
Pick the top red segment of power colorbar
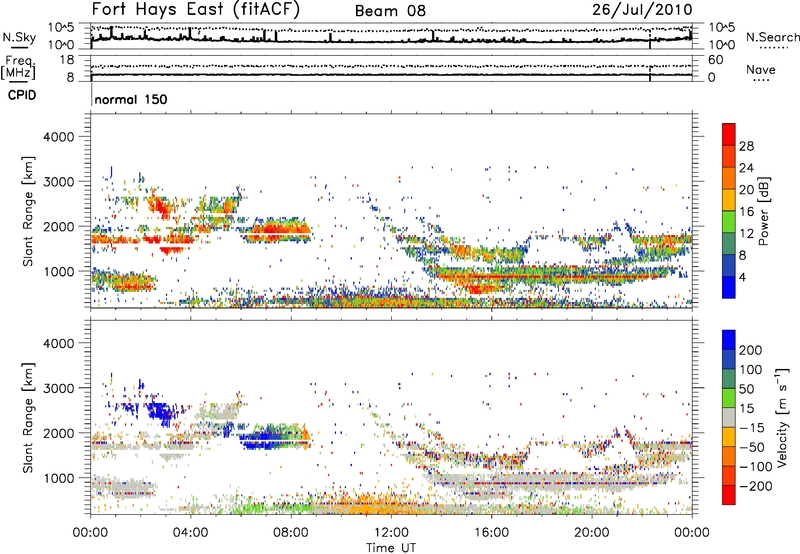(729, 134)
